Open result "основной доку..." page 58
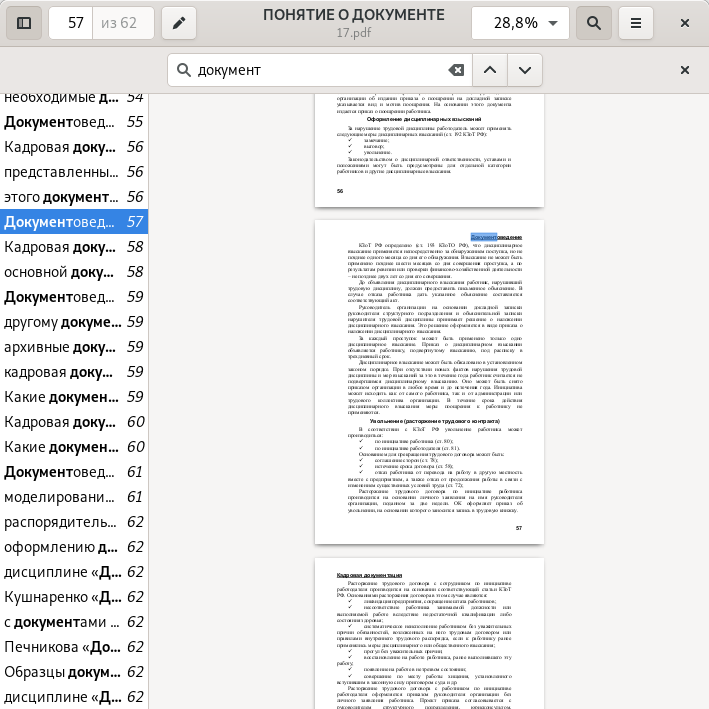709x709 pixels. point(74,272)
